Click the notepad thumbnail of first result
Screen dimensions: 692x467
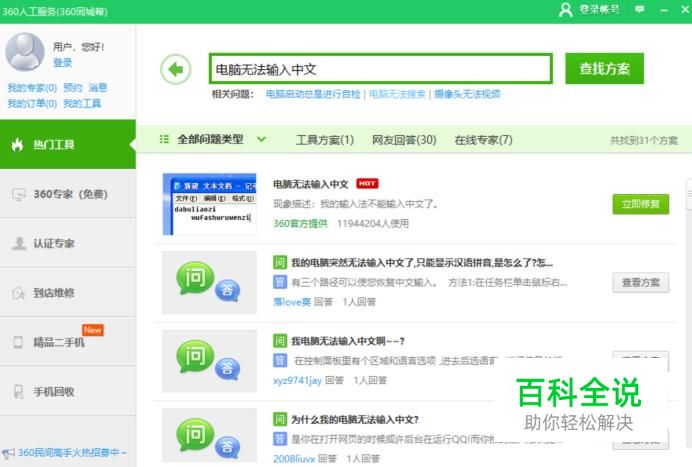pos(209,204)
